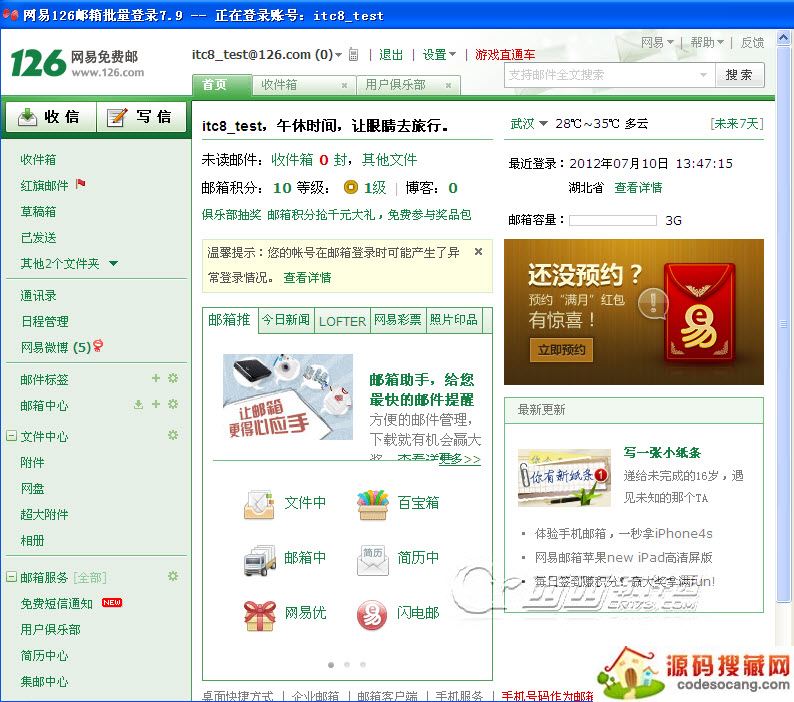Open the 文件中 file center icon
Image resolution: width=794 pixels, height=702 pixels.
pyautogui.click(x=259, y=504)
